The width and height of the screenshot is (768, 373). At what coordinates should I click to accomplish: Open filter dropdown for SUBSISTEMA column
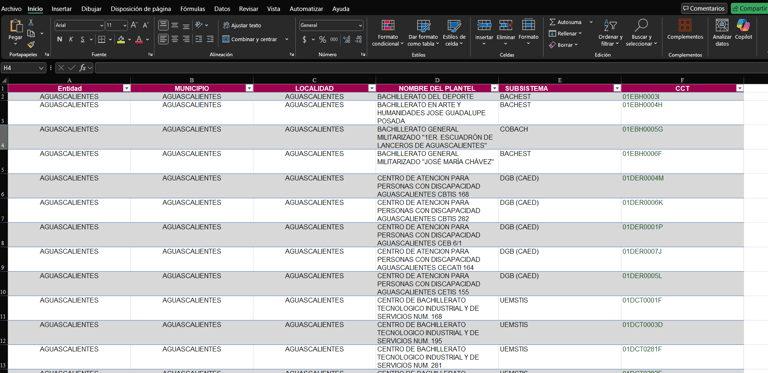click(617, 88)
